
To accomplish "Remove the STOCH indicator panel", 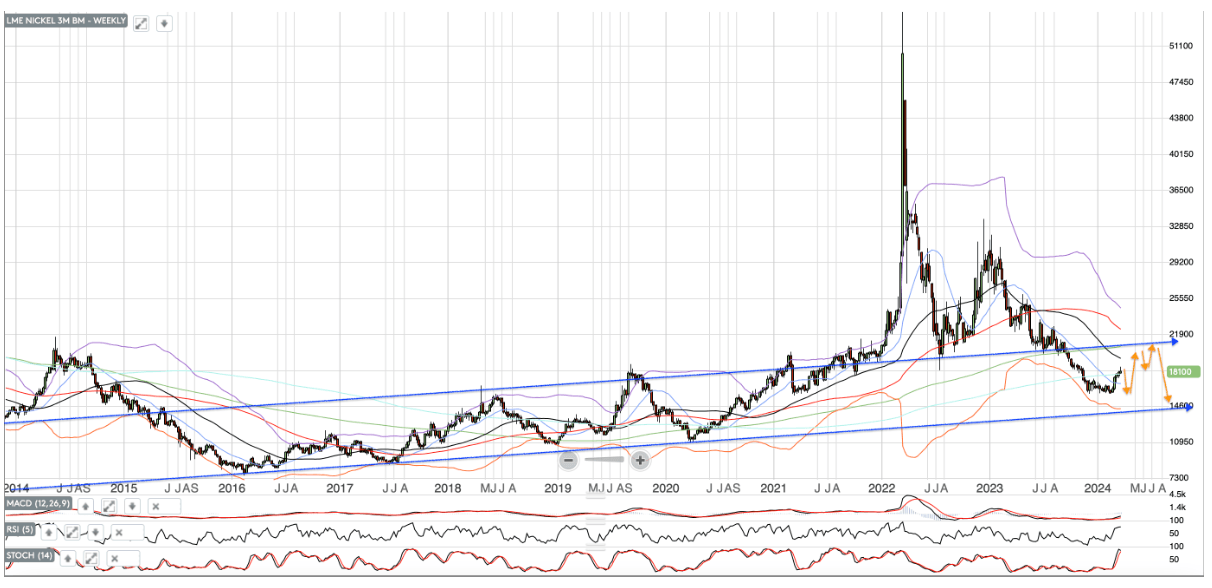I will (x=116, y=557).
